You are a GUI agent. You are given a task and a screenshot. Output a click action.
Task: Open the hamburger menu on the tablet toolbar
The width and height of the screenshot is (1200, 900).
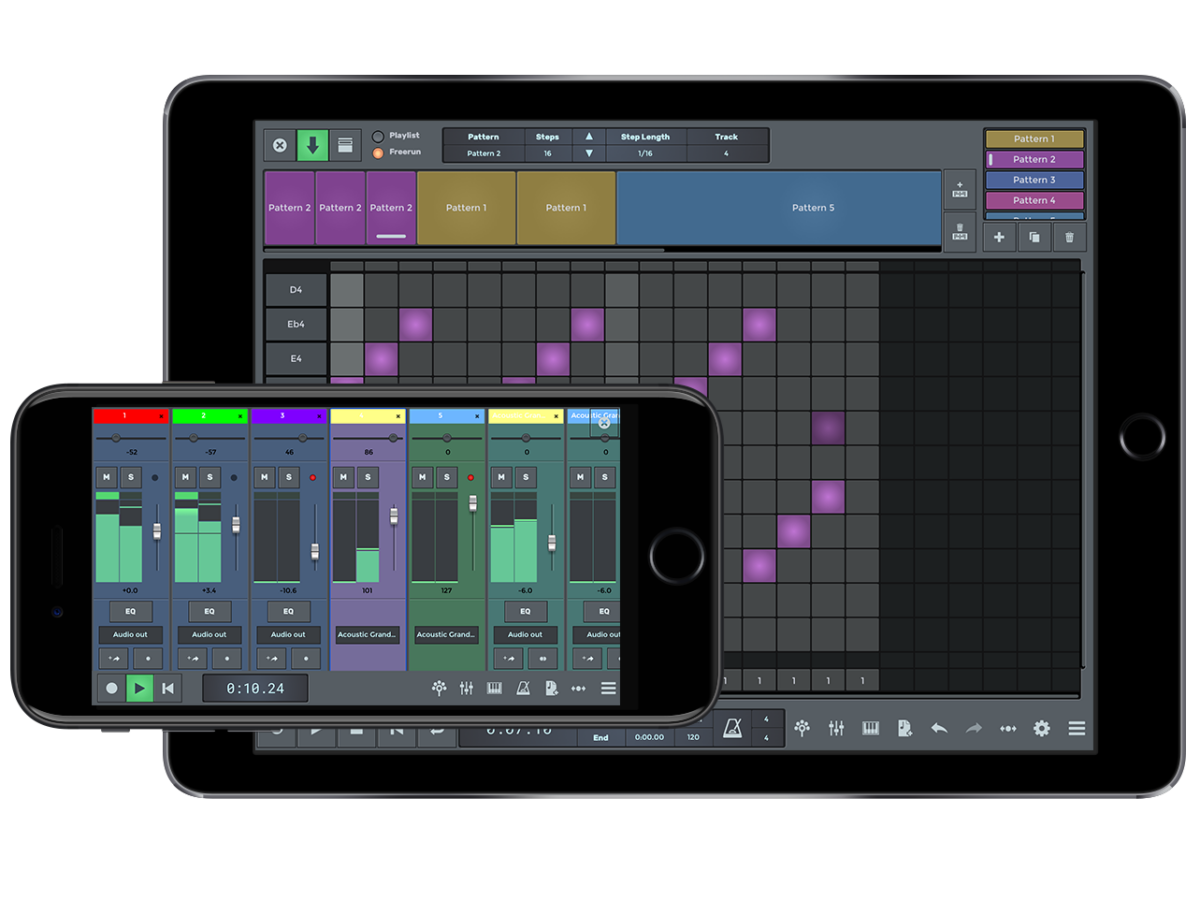[1076, 729]
